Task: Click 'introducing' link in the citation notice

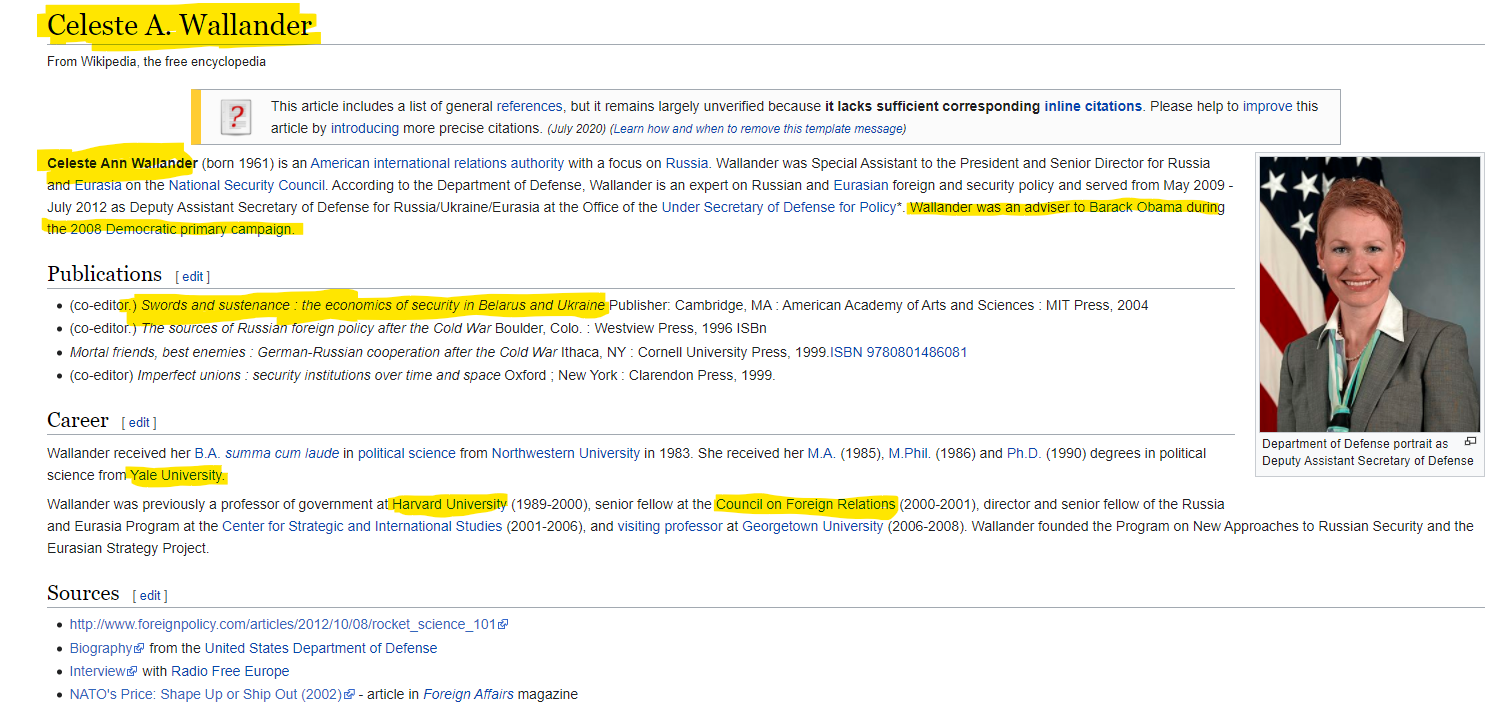Action: pos(365,128)
